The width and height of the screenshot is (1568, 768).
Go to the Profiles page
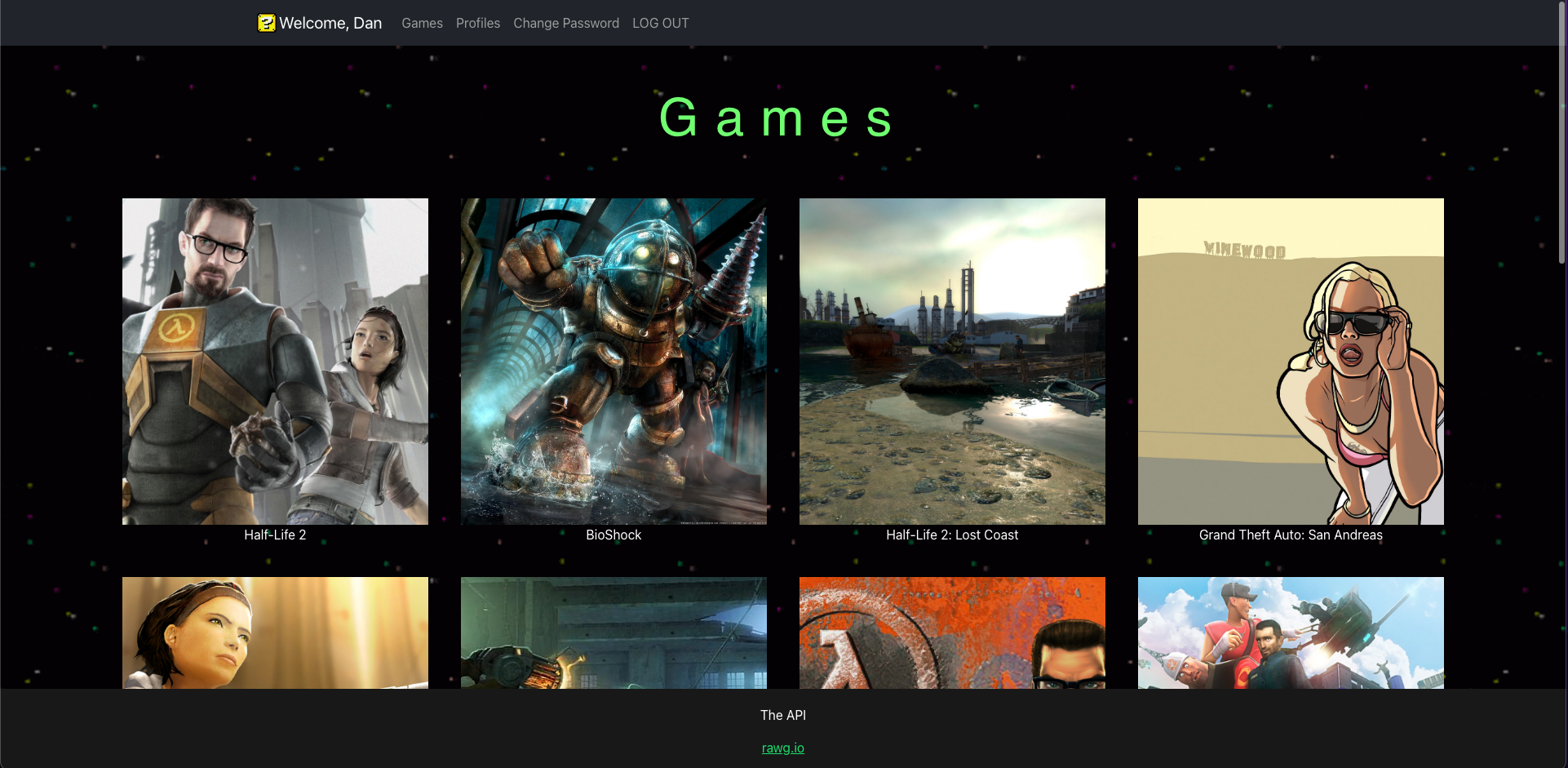point(478,23)
